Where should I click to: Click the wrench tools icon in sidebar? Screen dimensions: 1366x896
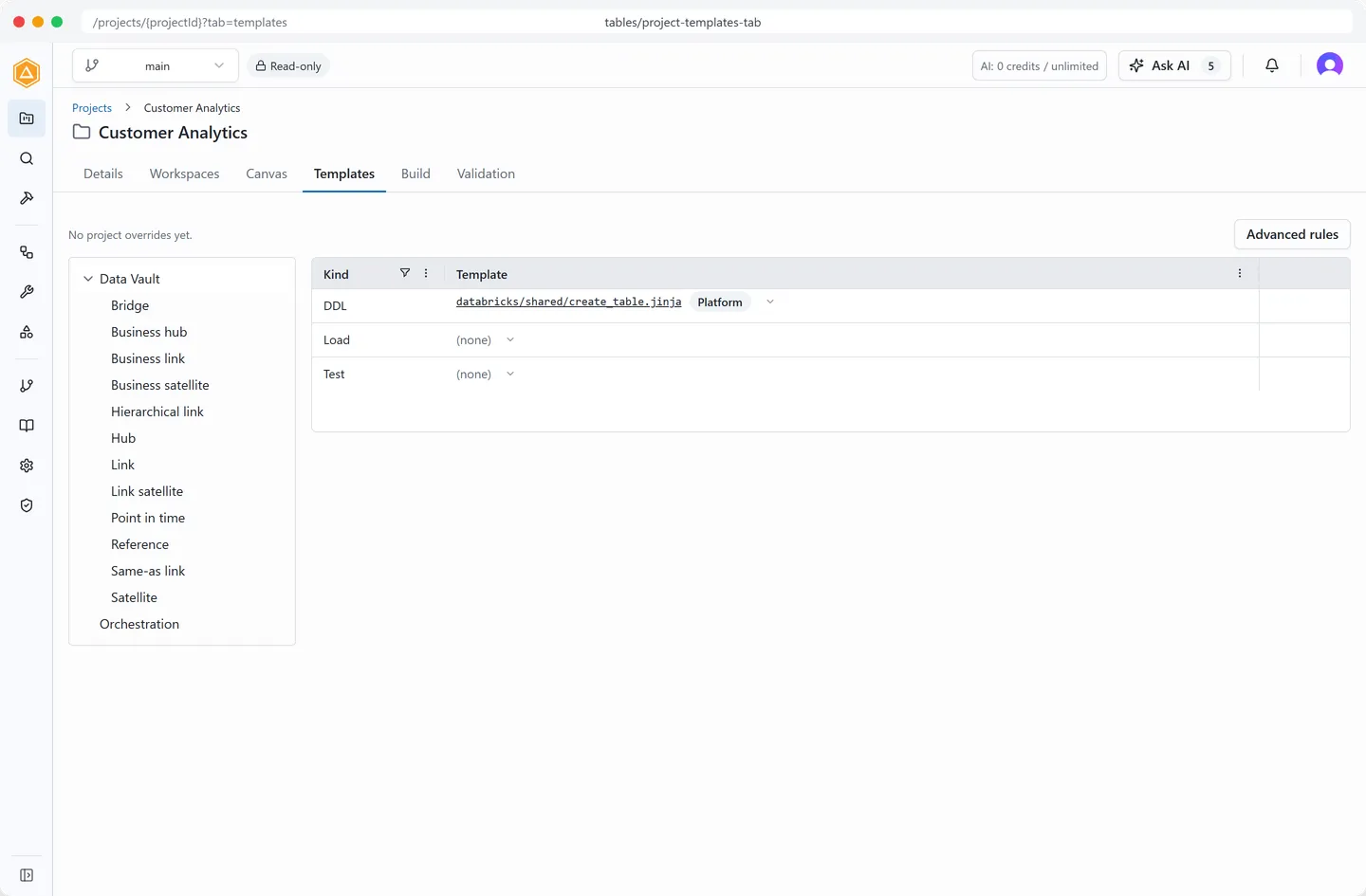(x=27, y=292)
